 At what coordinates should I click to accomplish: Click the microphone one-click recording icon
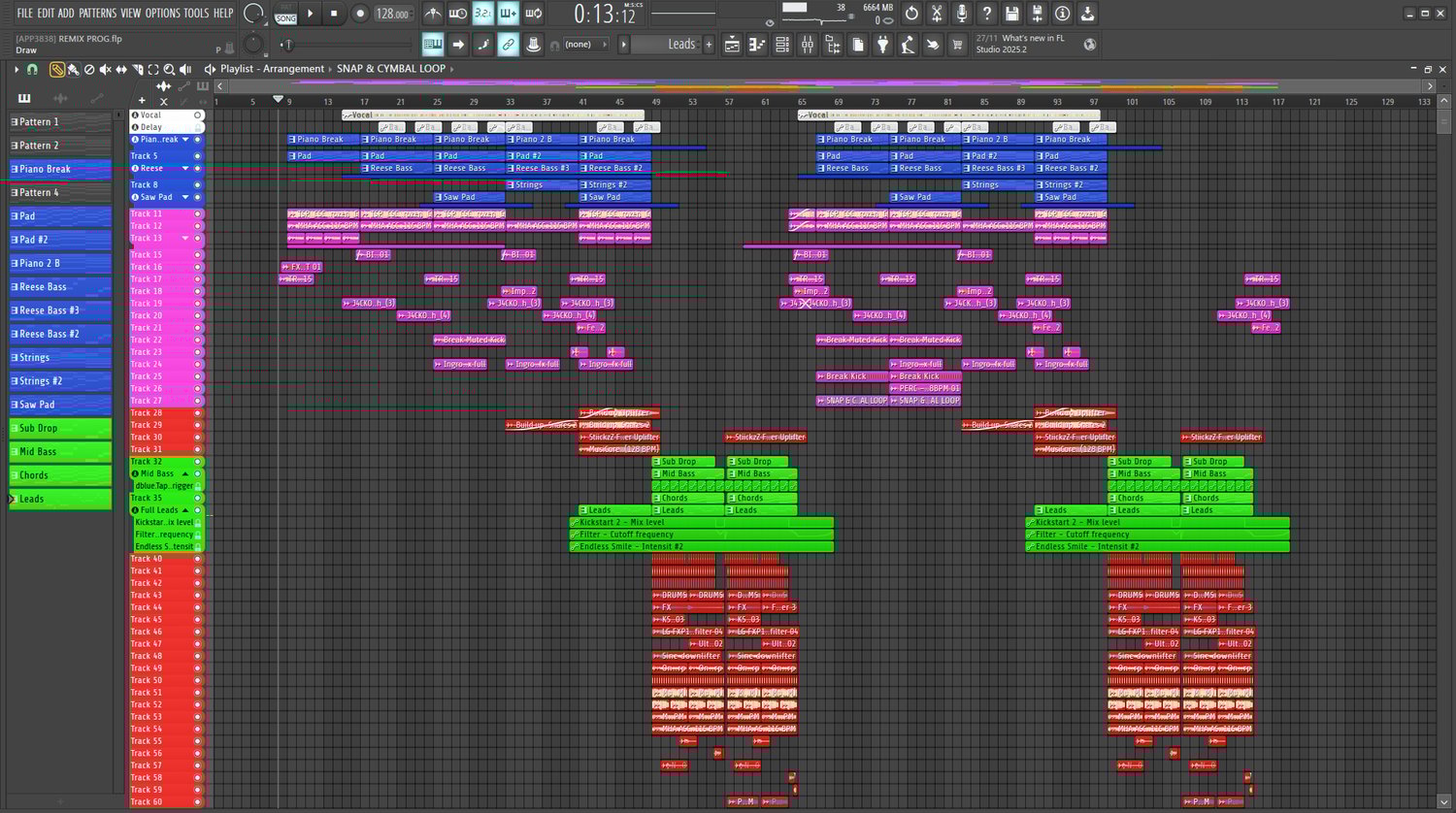(x=962, y=14)
